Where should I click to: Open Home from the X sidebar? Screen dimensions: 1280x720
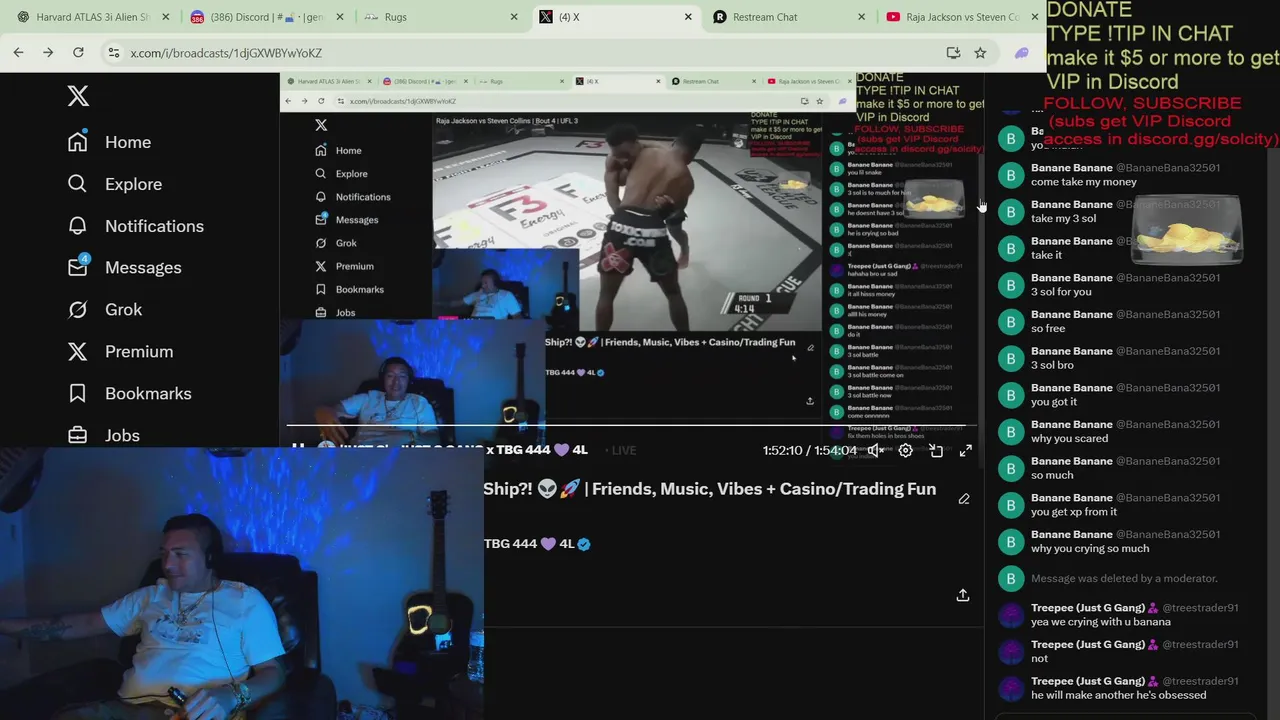(x=109, y=142)
